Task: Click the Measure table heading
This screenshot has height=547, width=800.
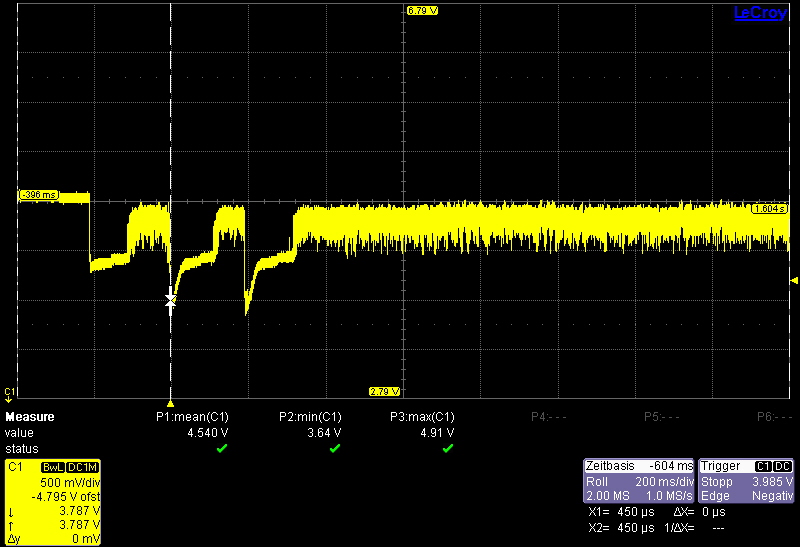Action: point(30,417)
